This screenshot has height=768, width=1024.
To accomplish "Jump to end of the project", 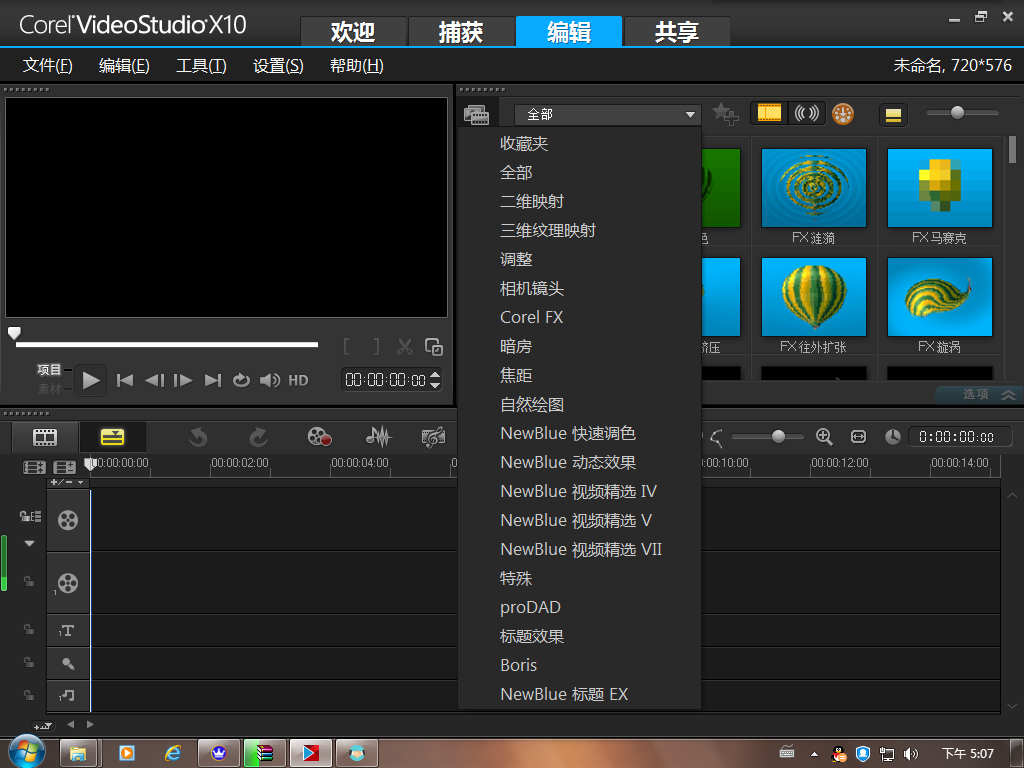I will pos(213,381).
